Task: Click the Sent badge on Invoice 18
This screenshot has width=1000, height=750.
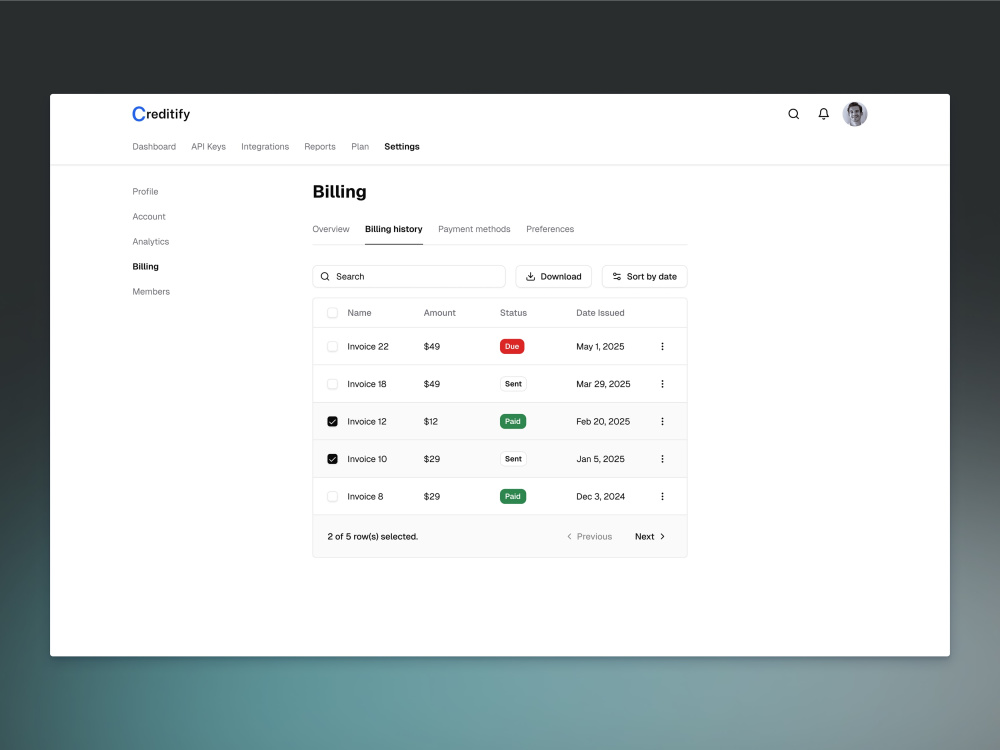Action: (513, 384)
